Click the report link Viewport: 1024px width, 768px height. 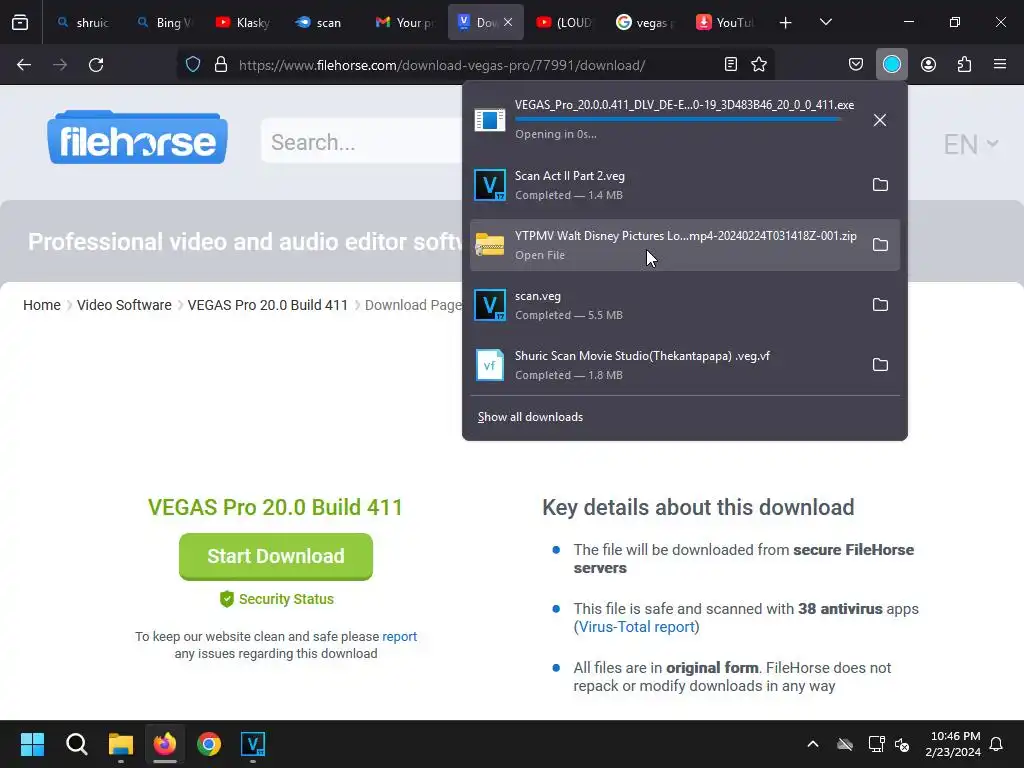pos(400,636)
